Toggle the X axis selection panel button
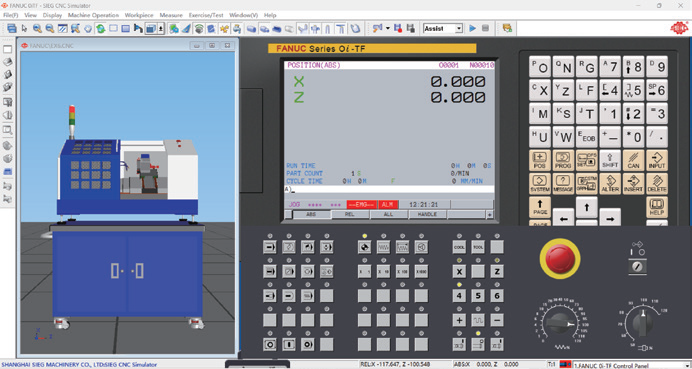This screenshot has width=692, height=369. (459, 271)
